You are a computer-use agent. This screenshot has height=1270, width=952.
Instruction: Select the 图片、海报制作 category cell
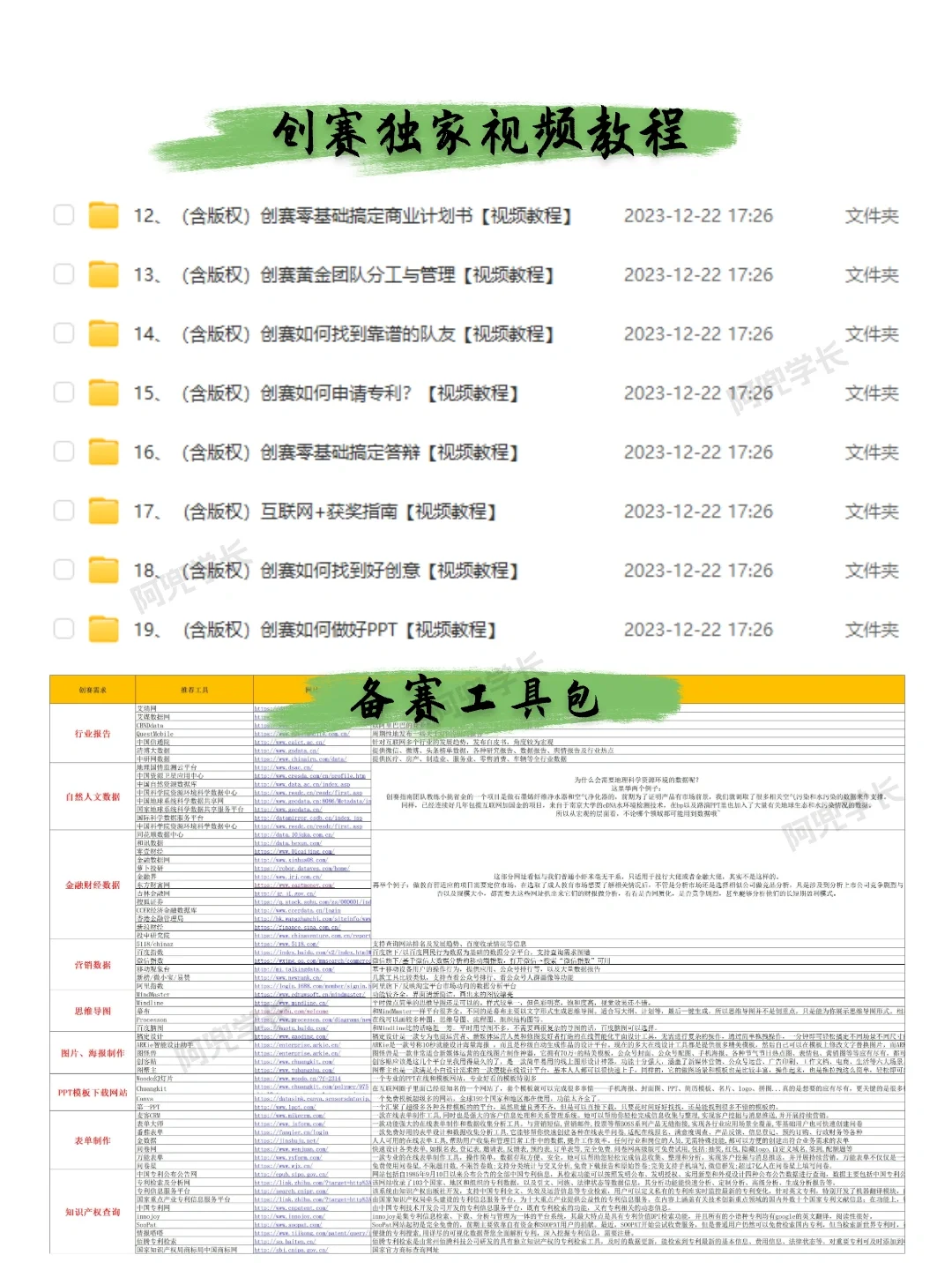(x=93, y=1053)
